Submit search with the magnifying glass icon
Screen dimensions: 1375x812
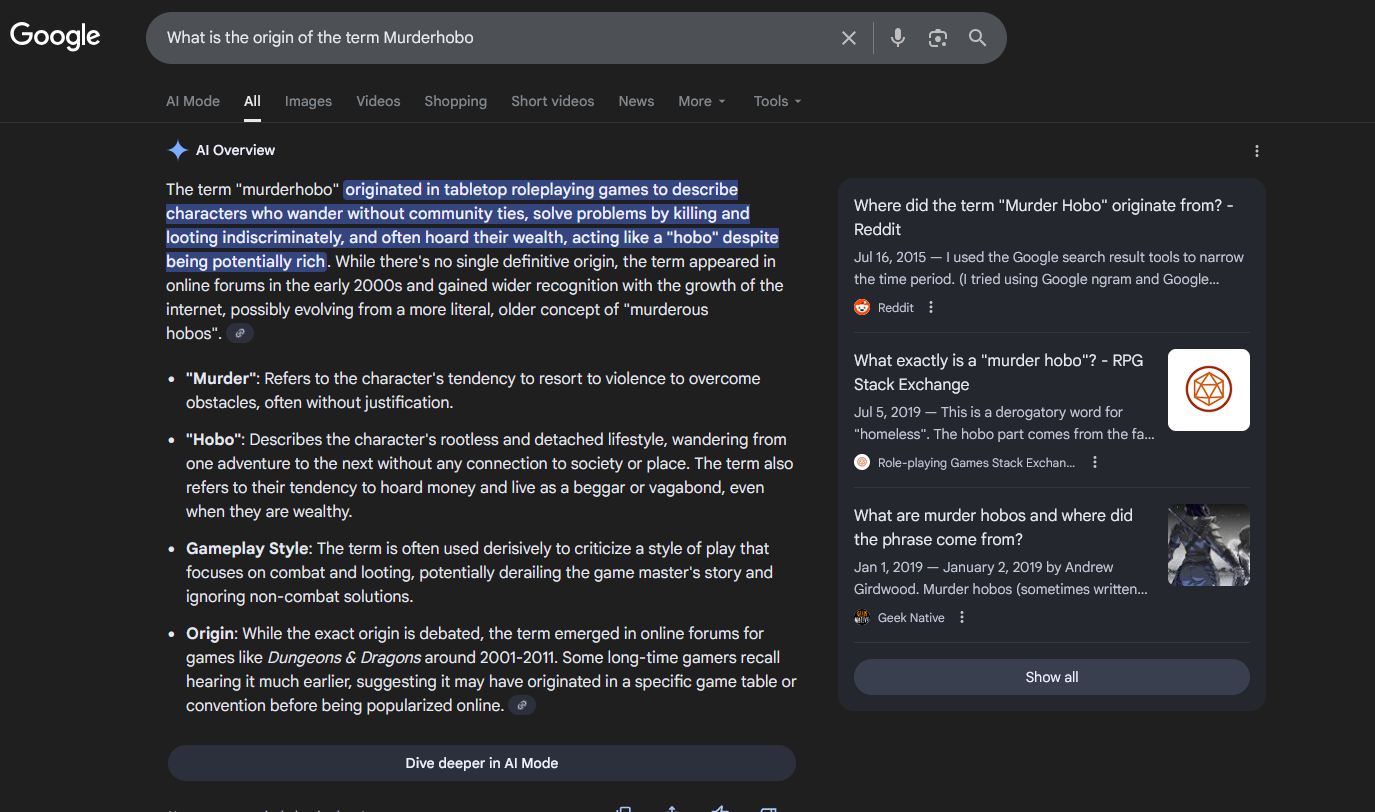click(x=977, y=38)
